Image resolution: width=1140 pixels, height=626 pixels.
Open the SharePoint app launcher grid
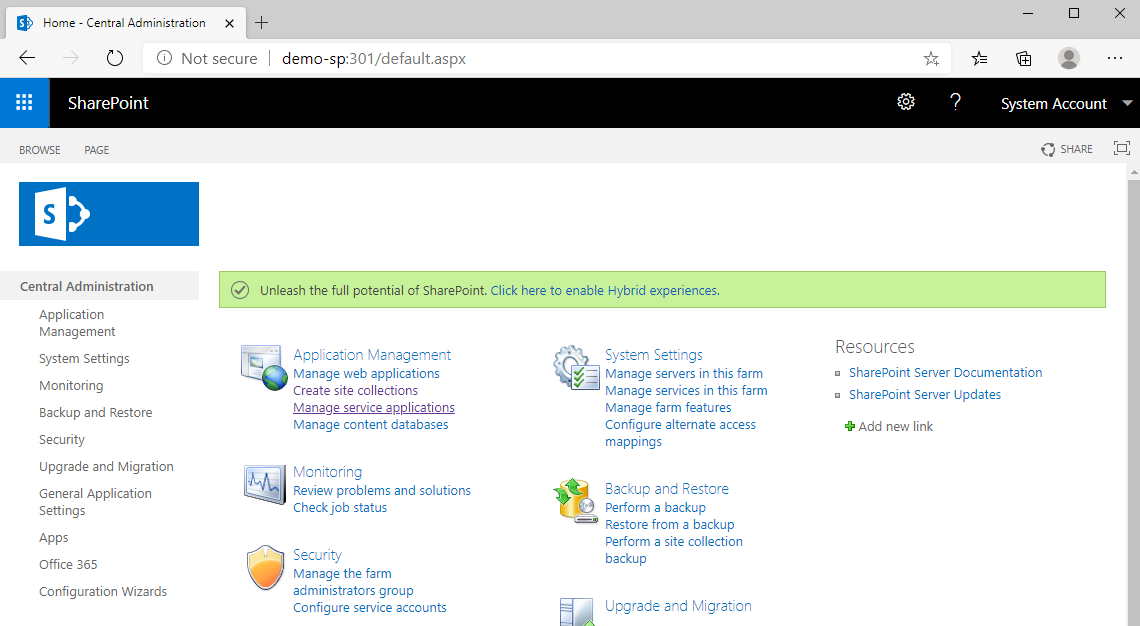click(24, 103)
